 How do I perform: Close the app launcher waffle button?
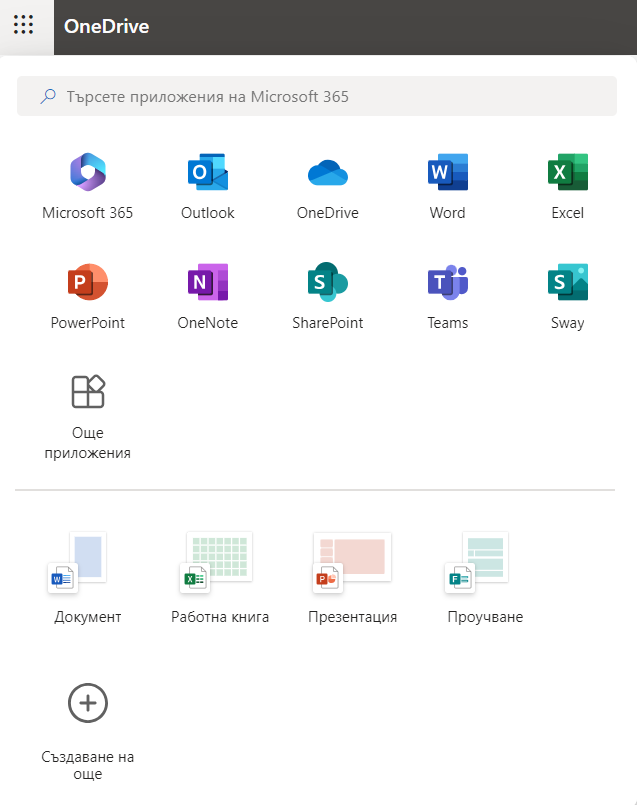24,25
